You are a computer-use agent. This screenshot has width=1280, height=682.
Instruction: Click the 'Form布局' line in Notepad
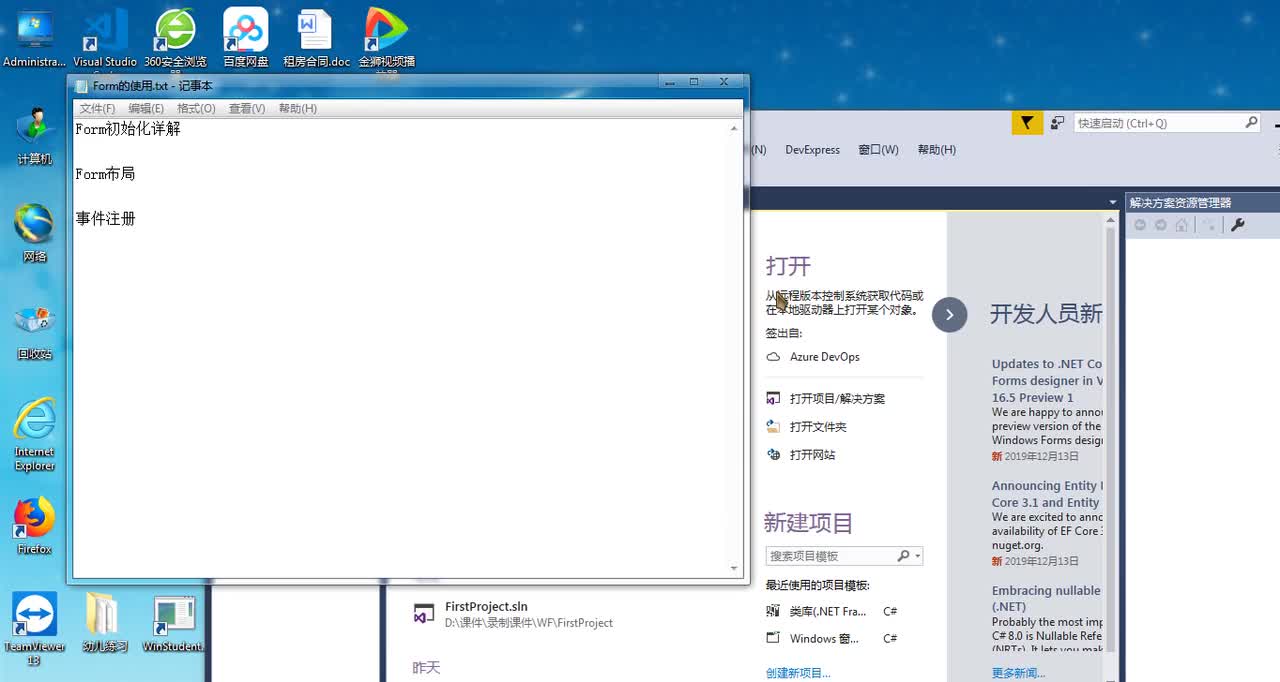coord(105,174)
